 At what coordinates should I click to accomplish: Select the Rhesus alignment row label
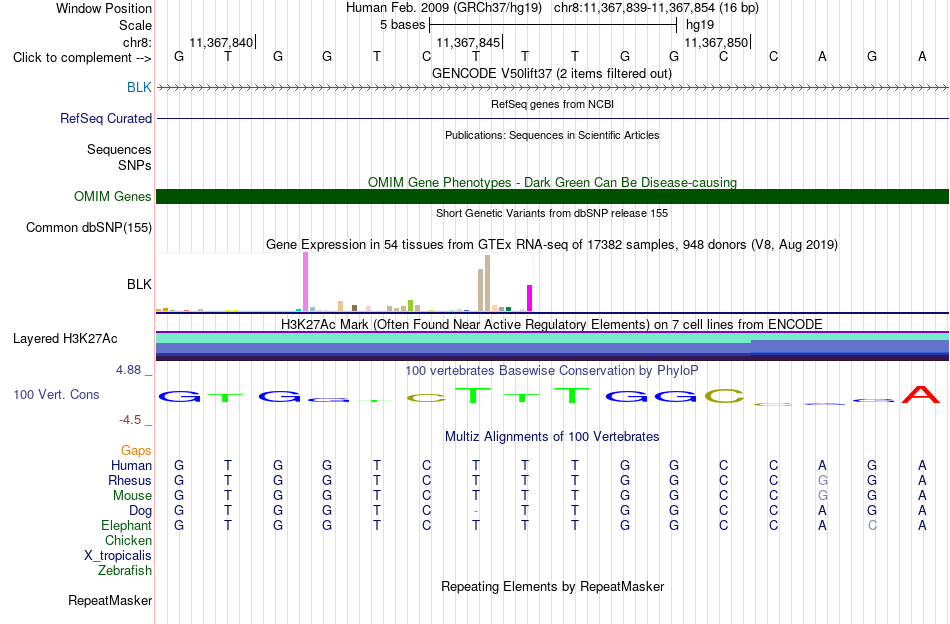pyautogui.click(x=130, y=480)
